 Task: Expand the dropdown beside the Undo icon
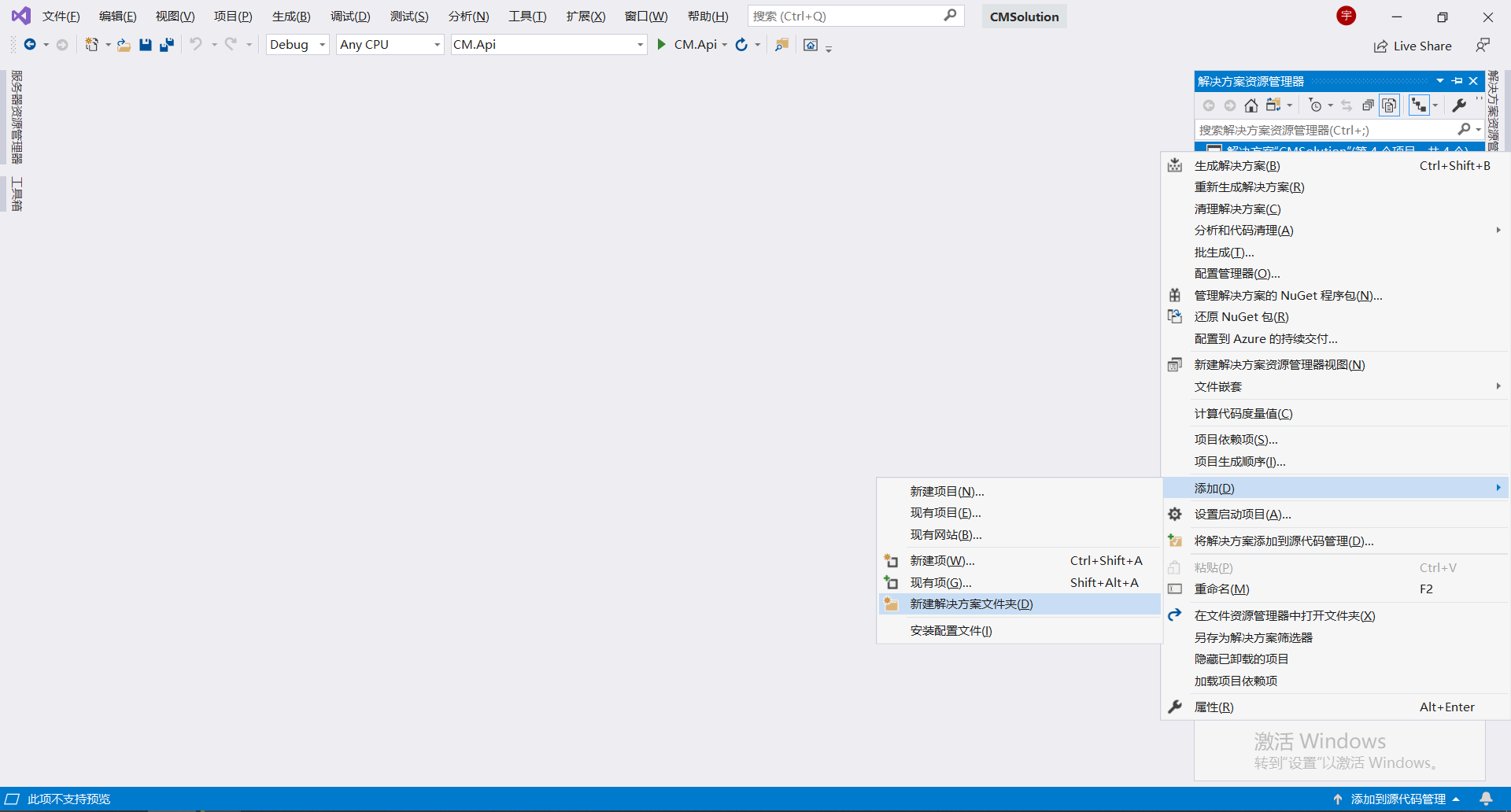coord(214,45)
